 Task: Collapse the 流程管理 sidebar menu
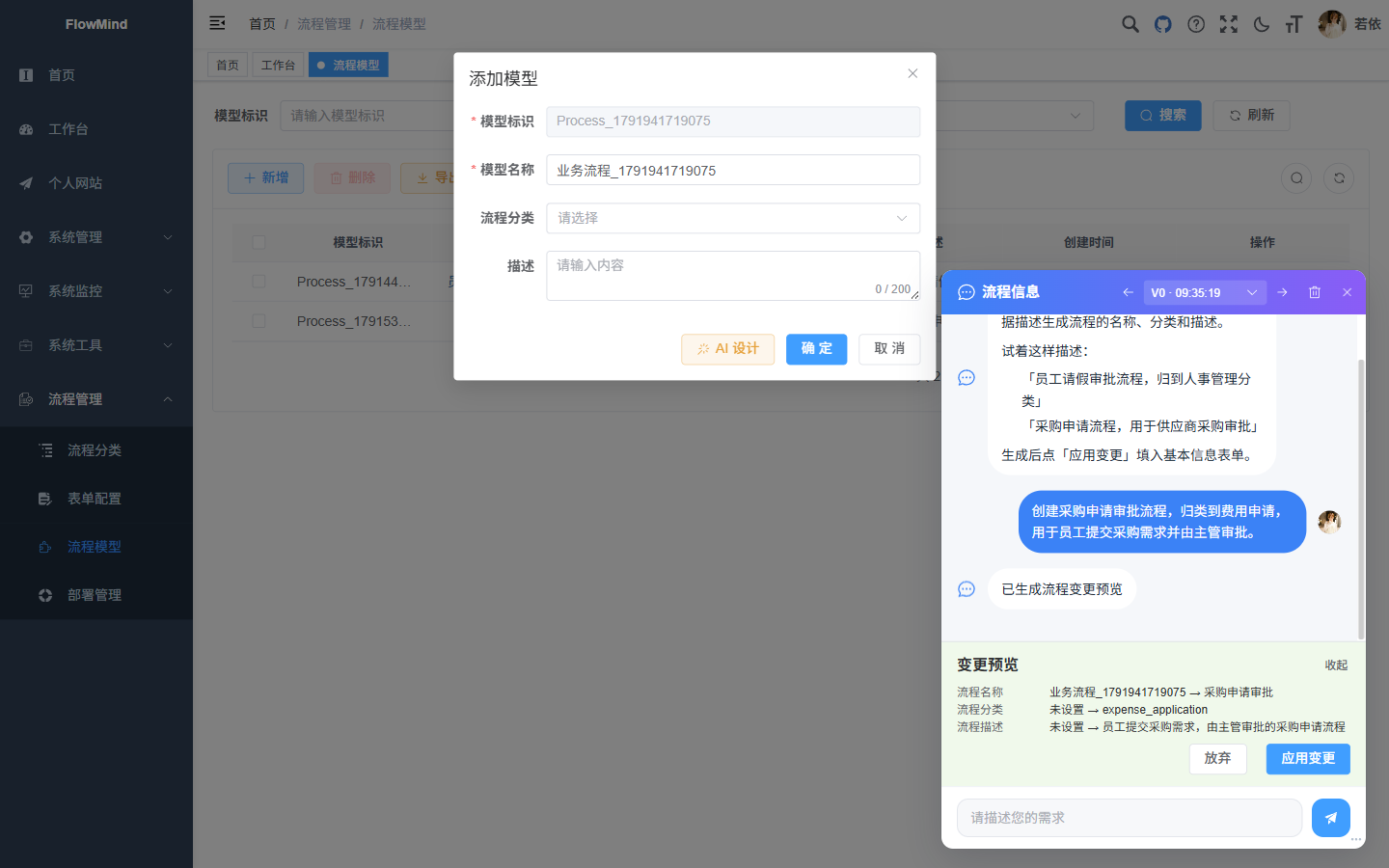96,399
